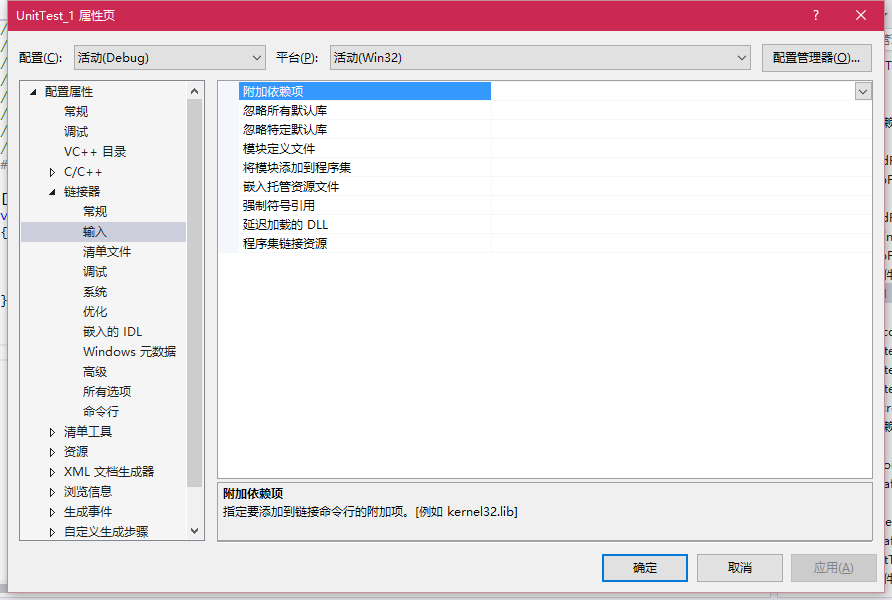Screen dimensions: 892x600
Task: Select the 清单文件 linker page
Action: pyautogui.click(x=107, y=251)
